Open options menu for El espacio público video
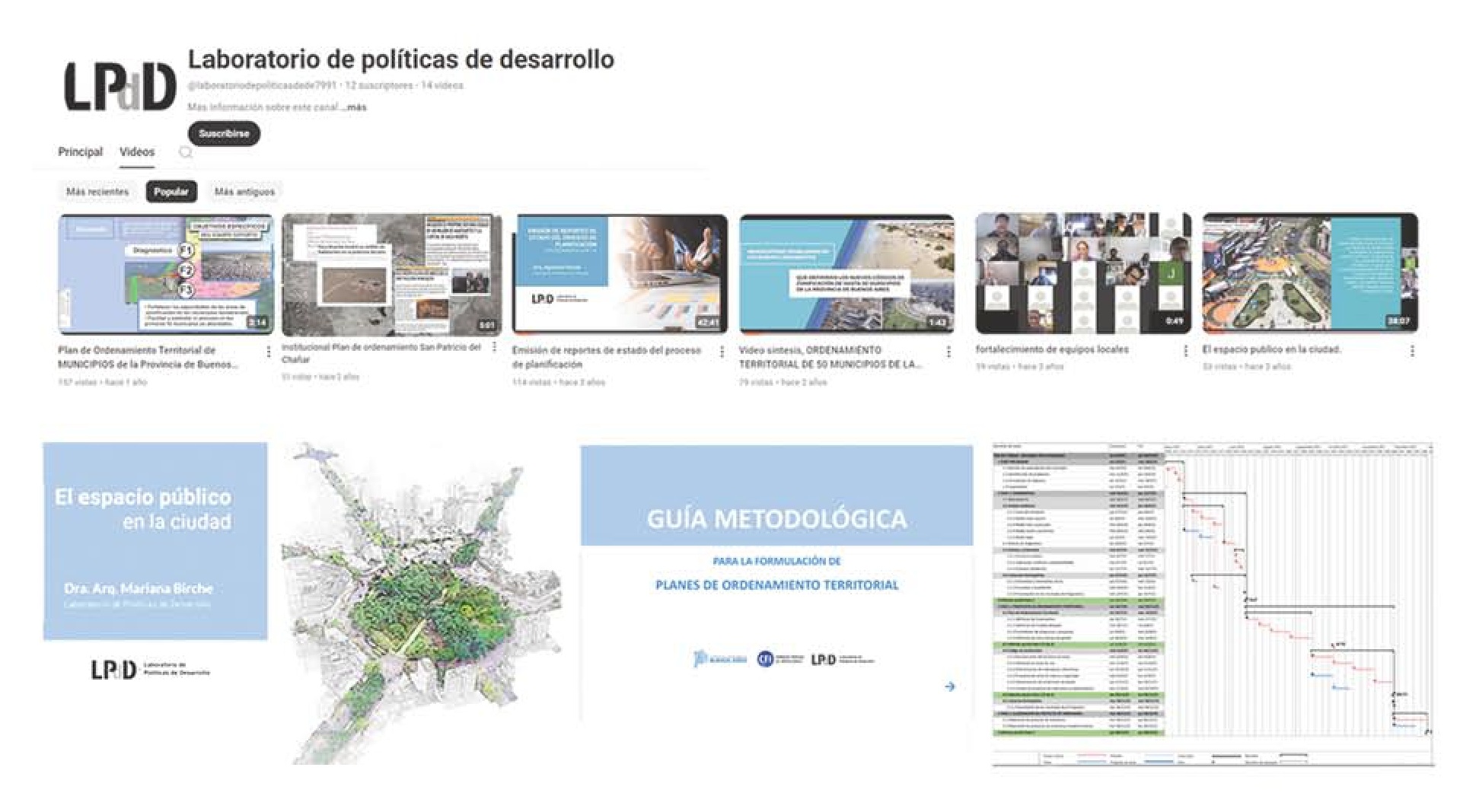The width and height of the screenshot is (1476, 812). 1412,351
